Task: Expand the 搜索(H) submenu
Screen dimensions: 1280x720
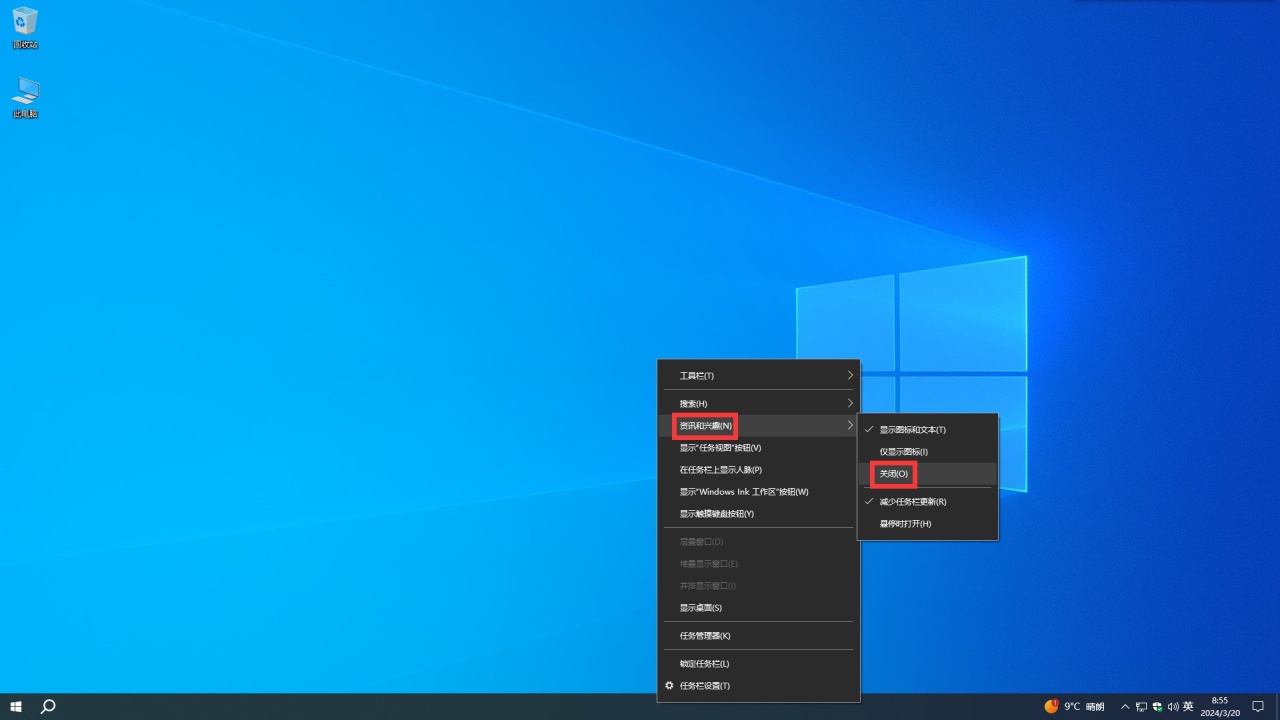Action: (758, 403)
